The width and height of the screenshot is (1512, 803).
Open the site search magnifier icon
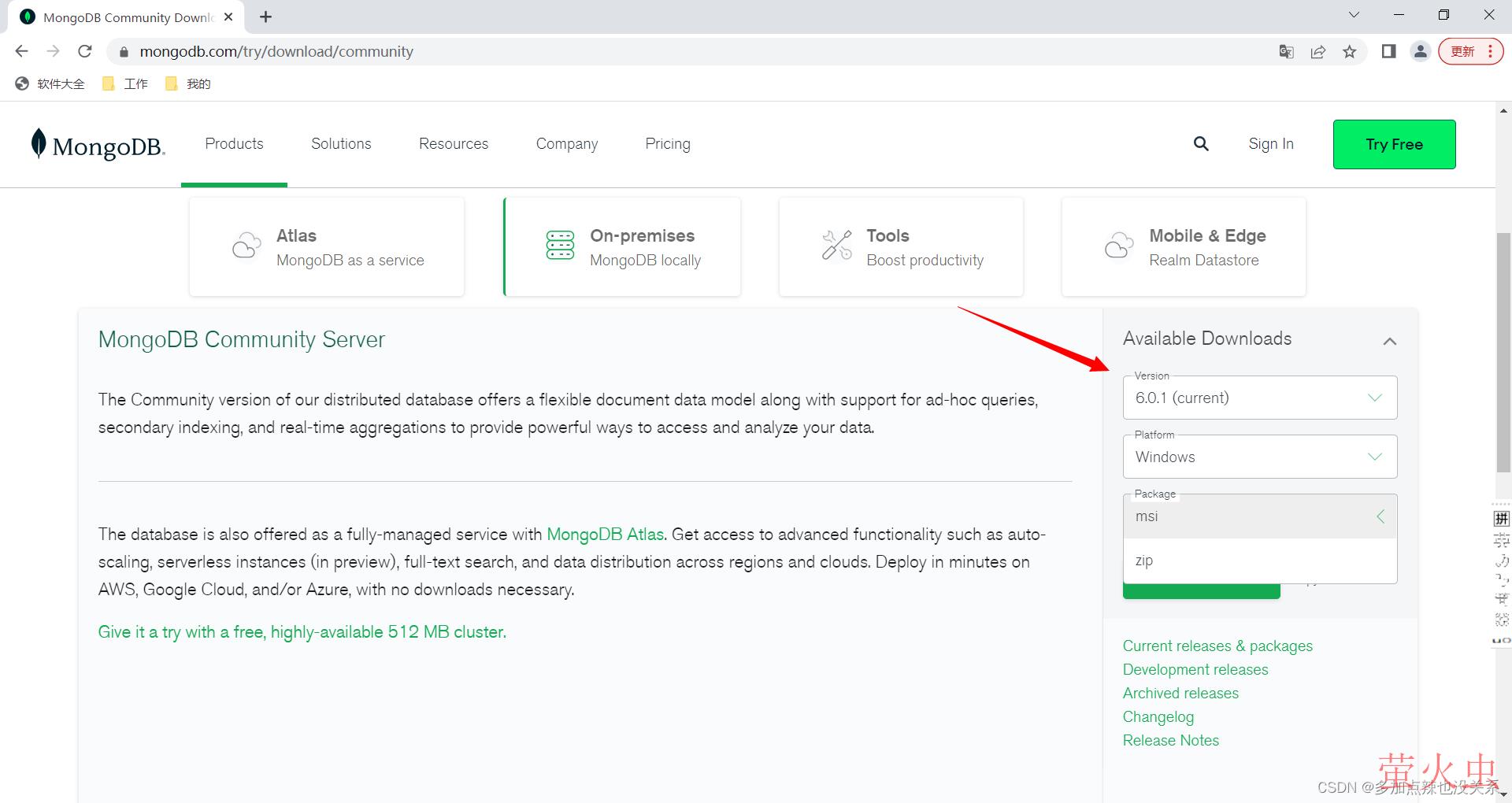click(x=1200, y=144)
